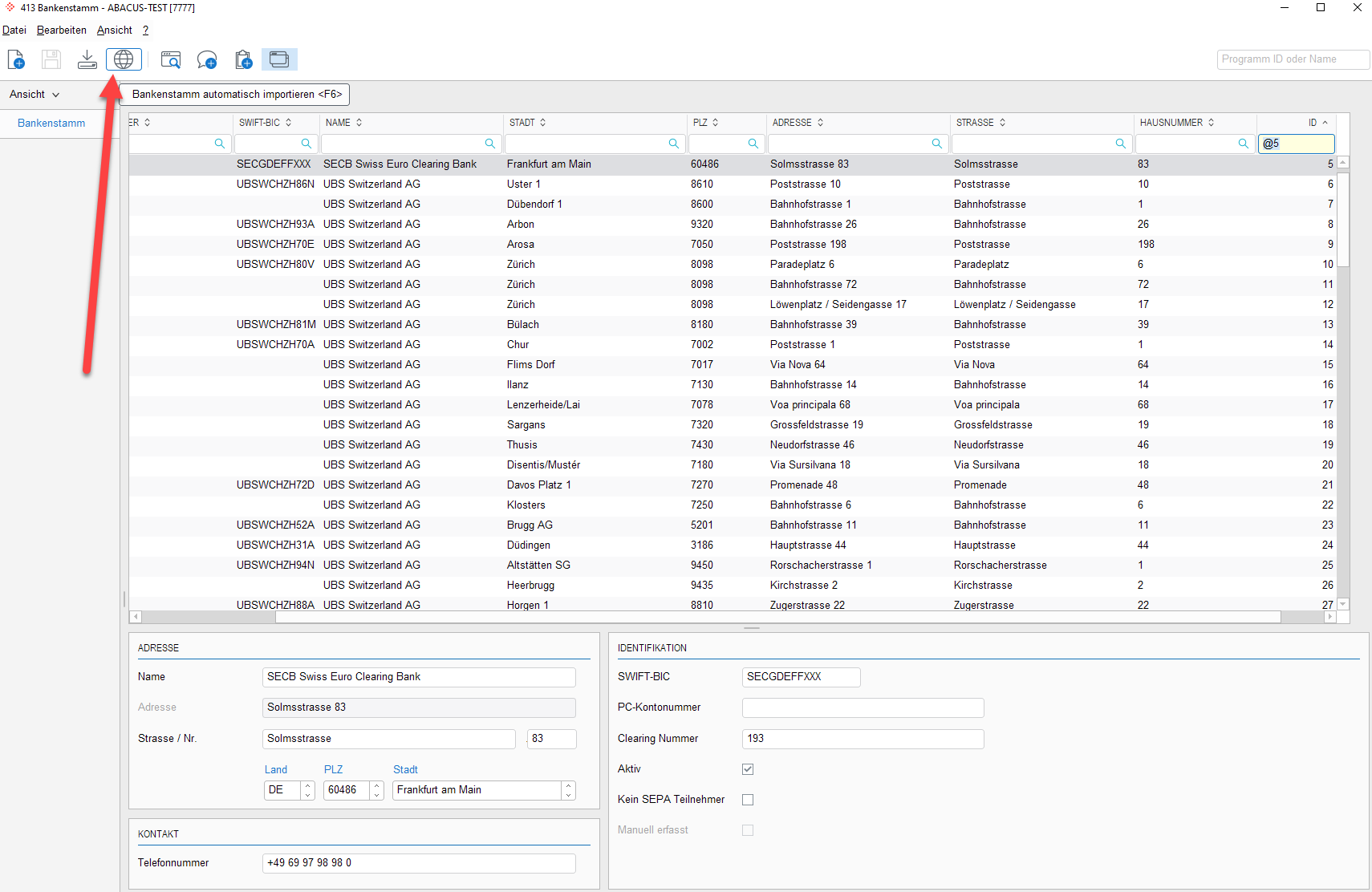Click the search icon in ADRESSE filter
Viewport: 1372px width, 892px height.
936,144
